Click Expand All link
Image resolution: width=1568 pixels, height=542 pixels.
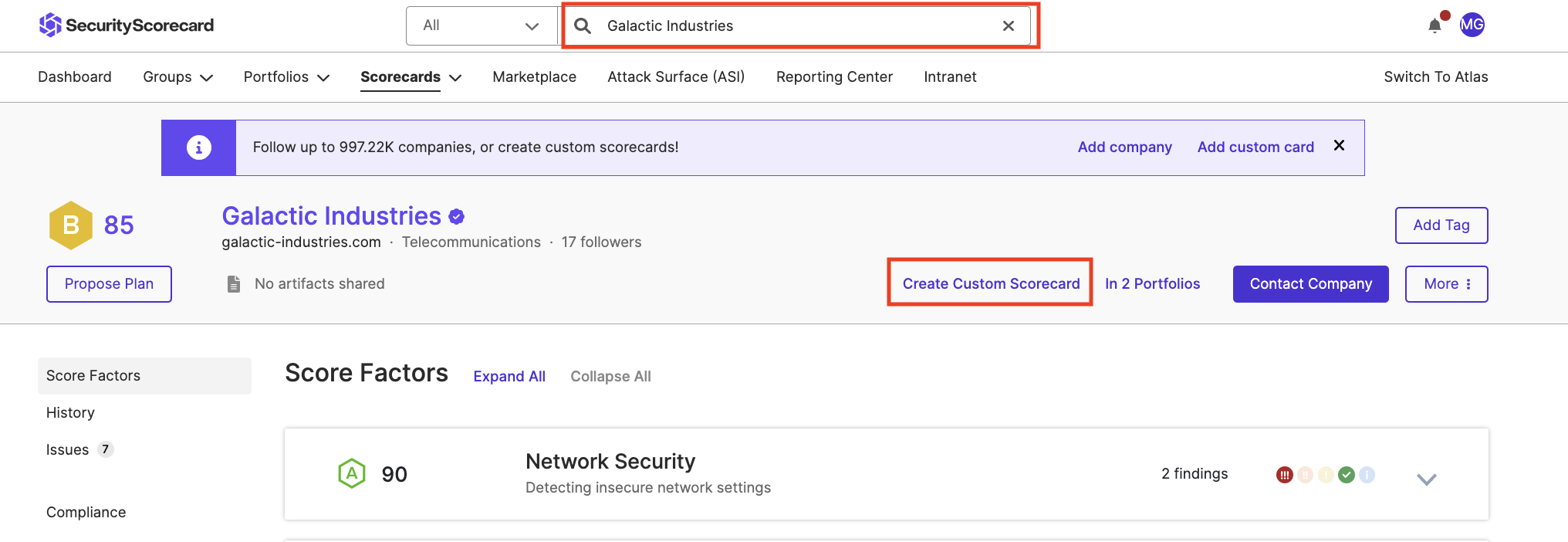click(x=509, y=376)
